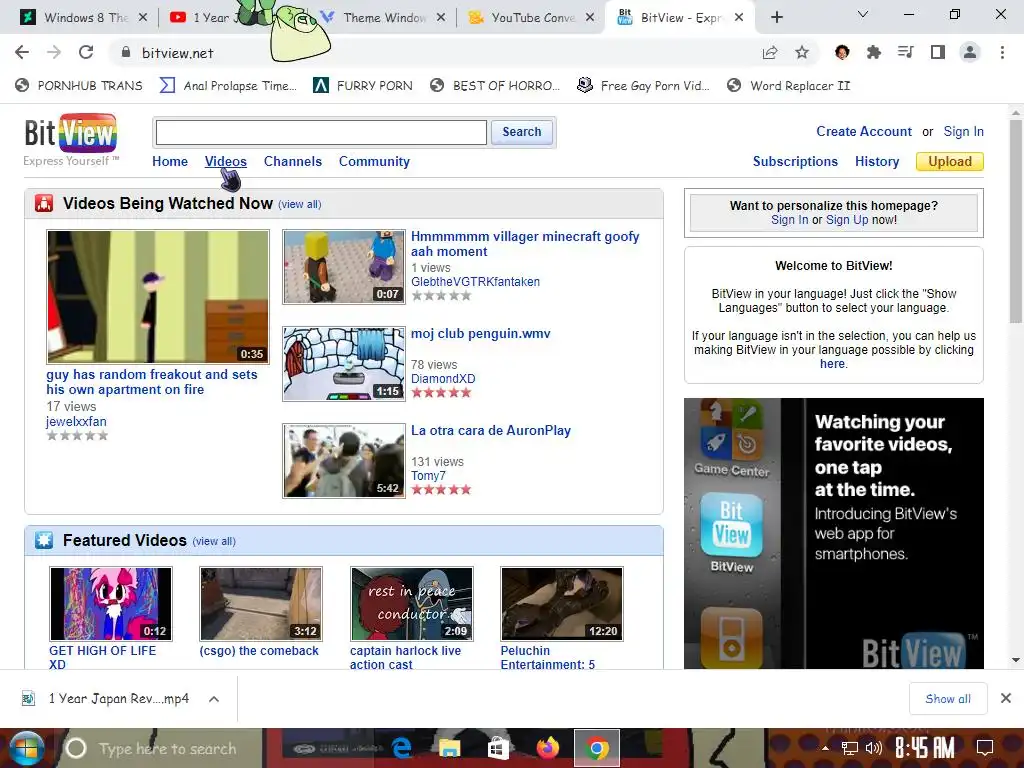Click the BitView search input field
Viewport: 1024px width, 768px height.
[321, 132]
